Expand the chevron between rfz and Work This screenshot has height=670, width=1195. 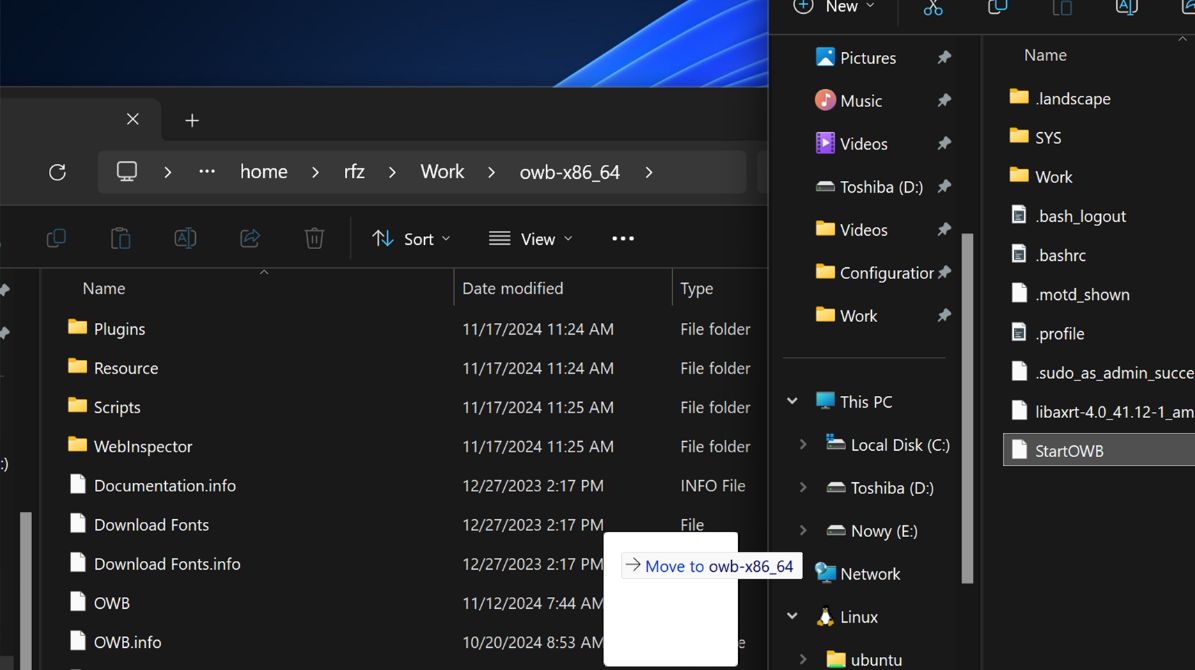(x=392, y=172)
